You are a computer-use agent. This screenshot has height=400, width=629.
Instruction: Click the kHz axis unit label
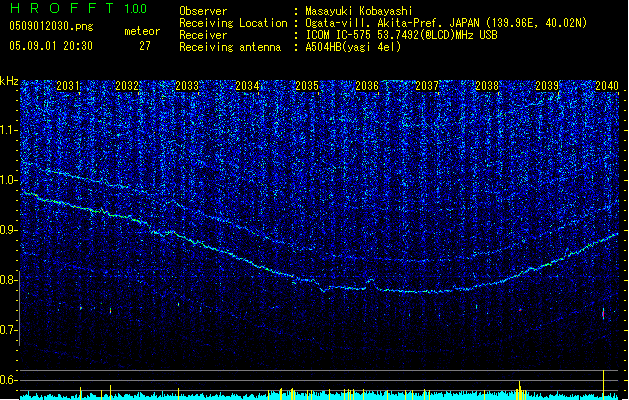(x=9, y=81)
